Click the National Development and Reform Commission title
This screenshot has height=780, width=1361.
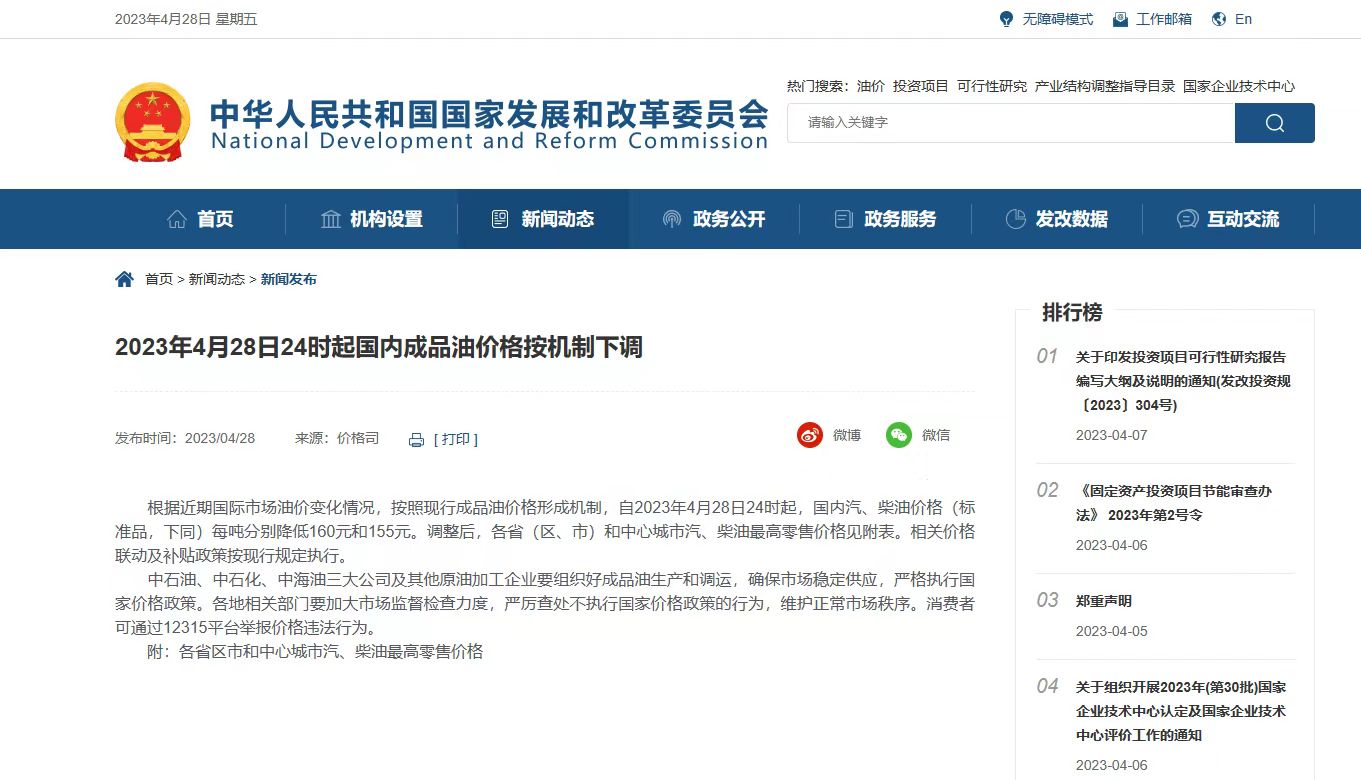coord(489,141)
